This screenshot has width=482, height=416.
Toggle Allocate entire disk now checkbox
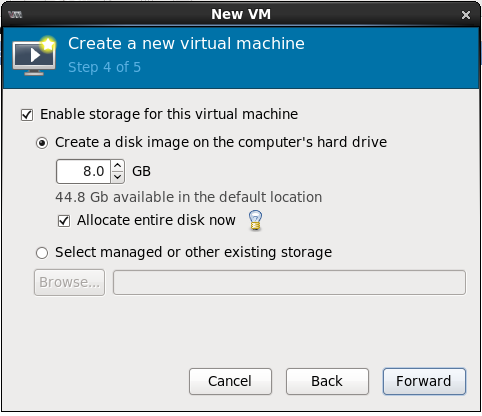tap(64, 221)
